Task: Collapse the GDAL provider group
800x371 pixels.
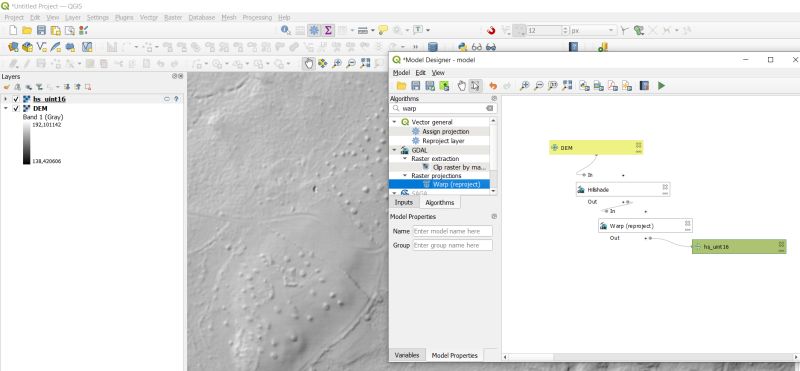Action: coord(394,150)
